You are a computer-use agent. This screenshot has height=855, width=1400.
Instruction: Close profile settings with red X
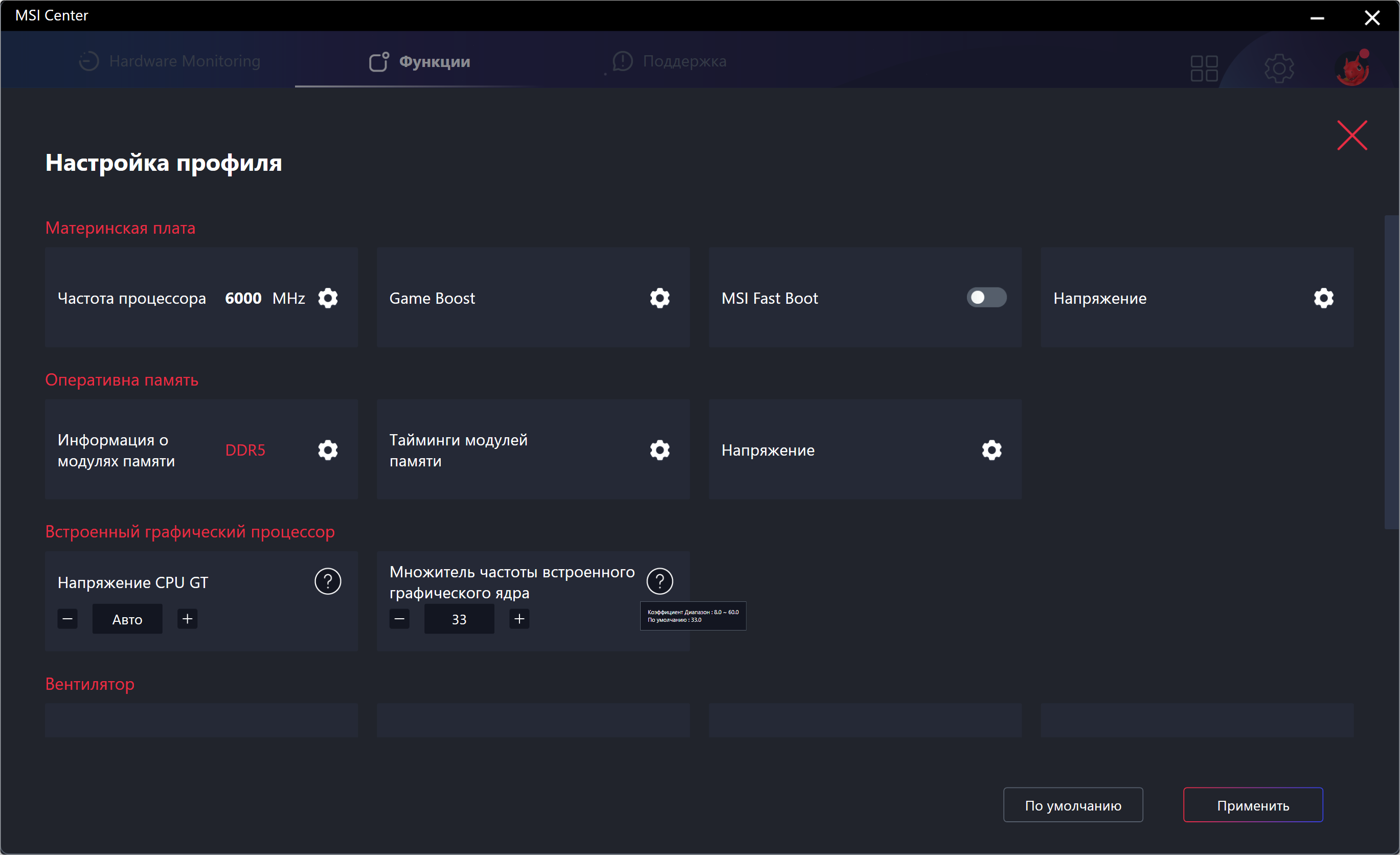coord(1352,135)
